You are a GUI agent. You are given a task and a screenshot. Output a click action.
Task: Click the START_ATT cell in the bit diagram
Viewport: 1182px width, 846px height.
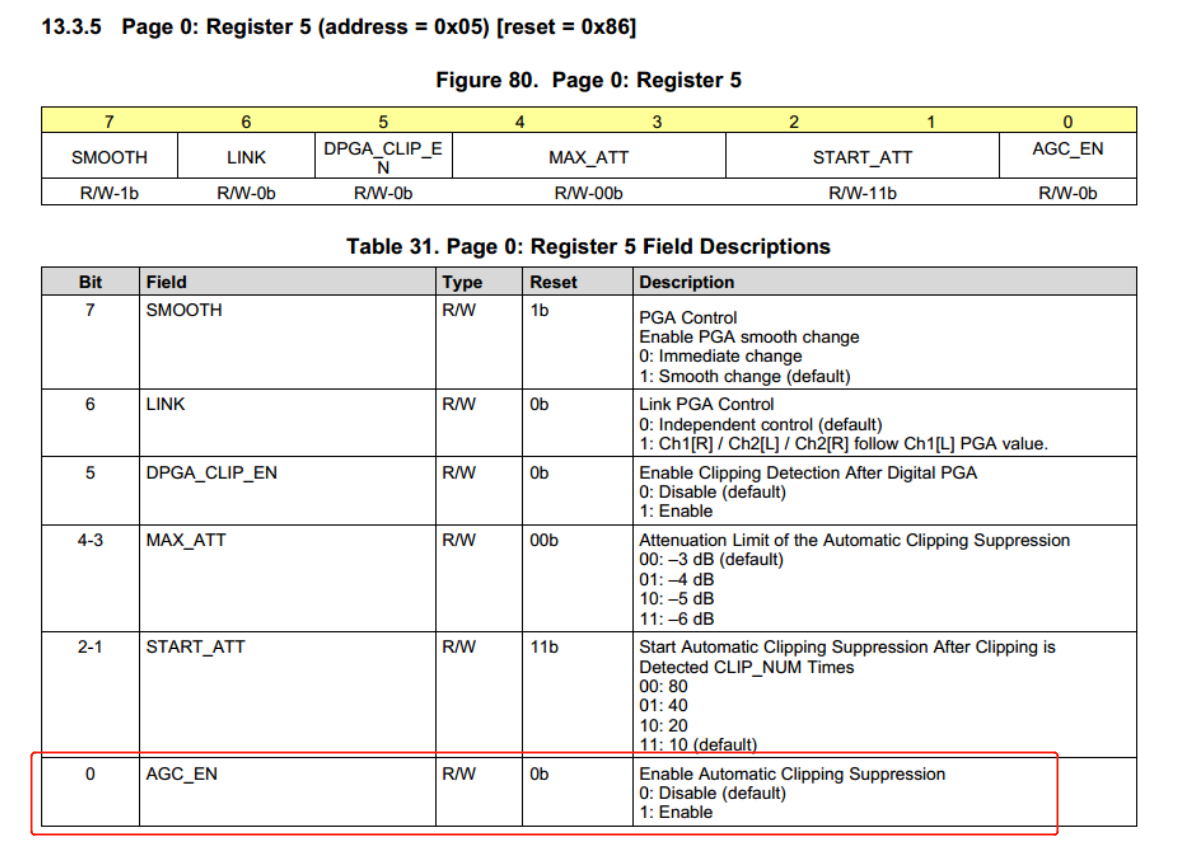coord(862,157)
